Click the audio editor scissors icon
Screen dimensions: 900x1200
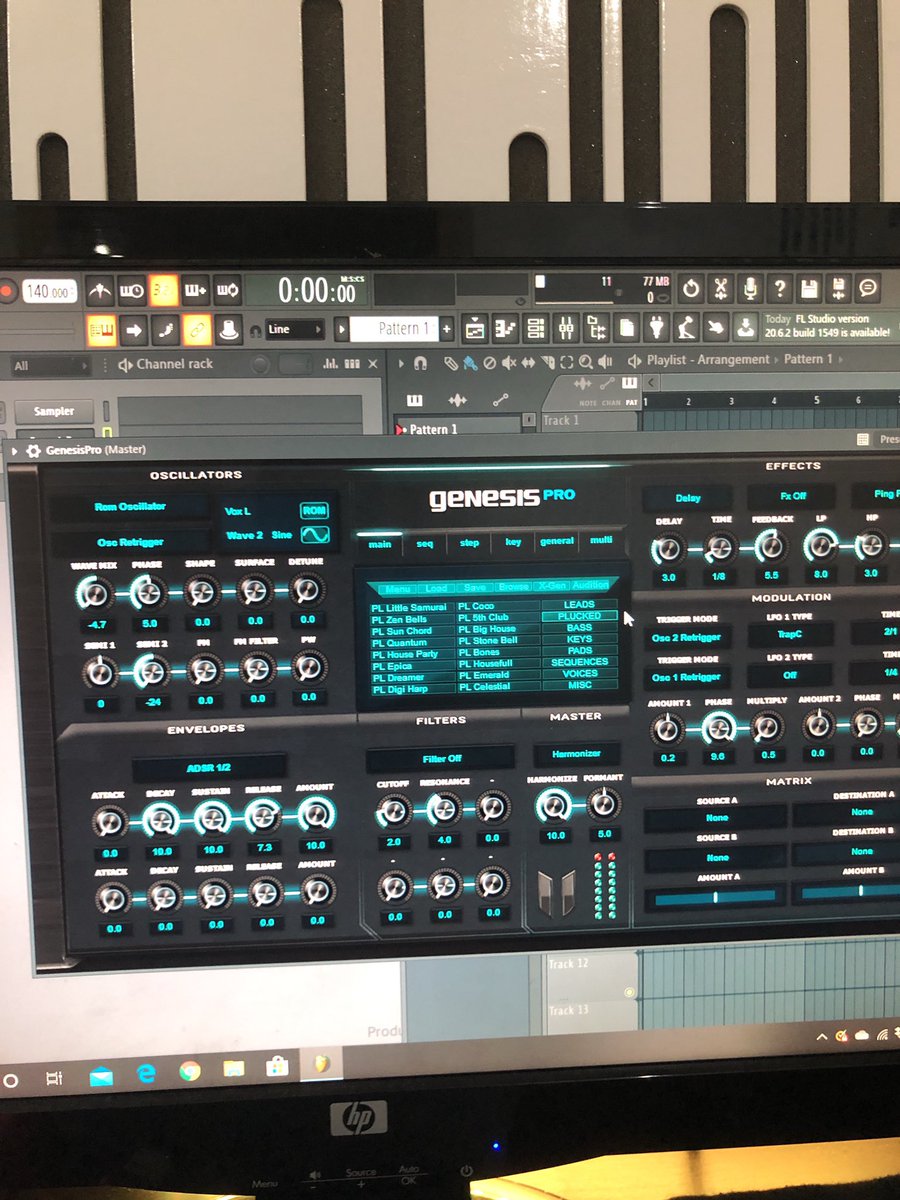720,289
